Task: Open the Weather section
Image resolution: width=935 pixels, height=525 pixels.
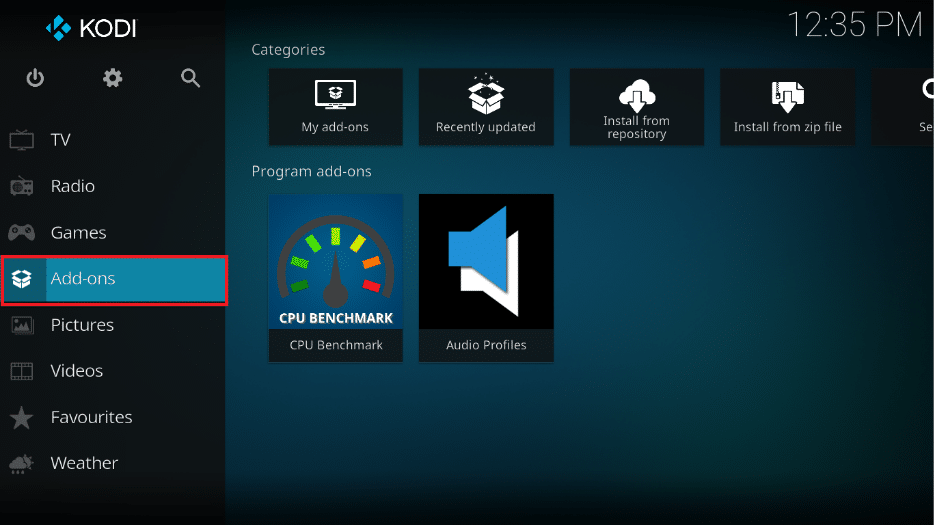Action: point(84,463)
